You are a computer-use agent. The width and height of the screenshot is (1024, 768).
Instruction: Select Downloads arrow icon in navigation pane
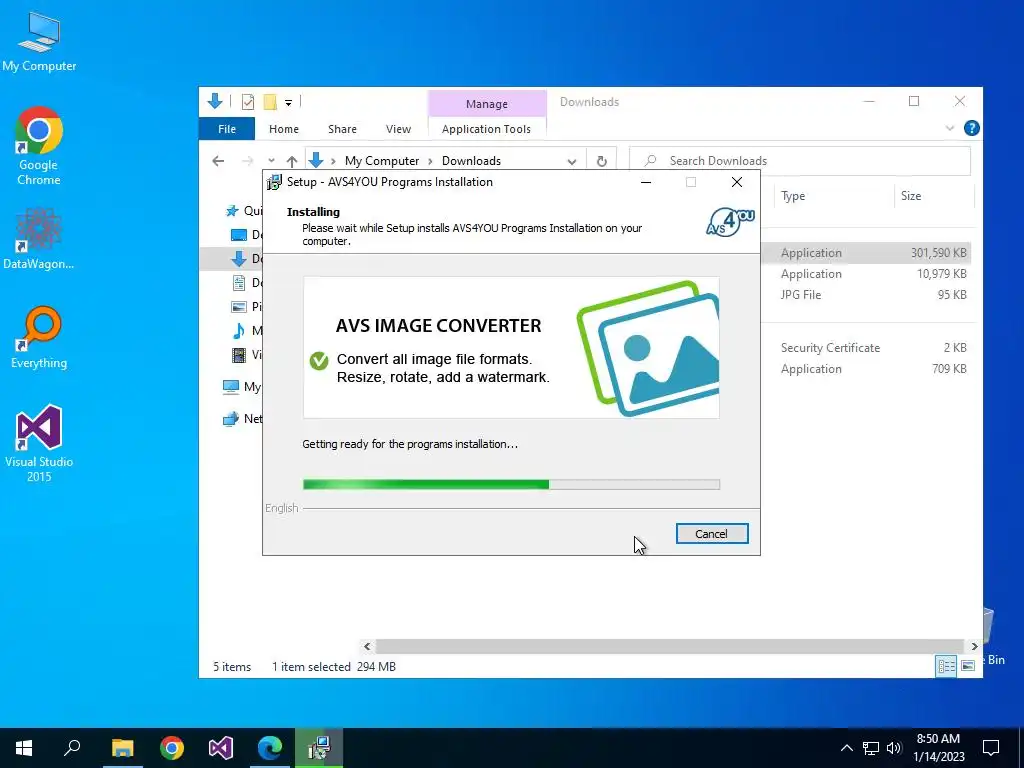[x=239, y=259]
